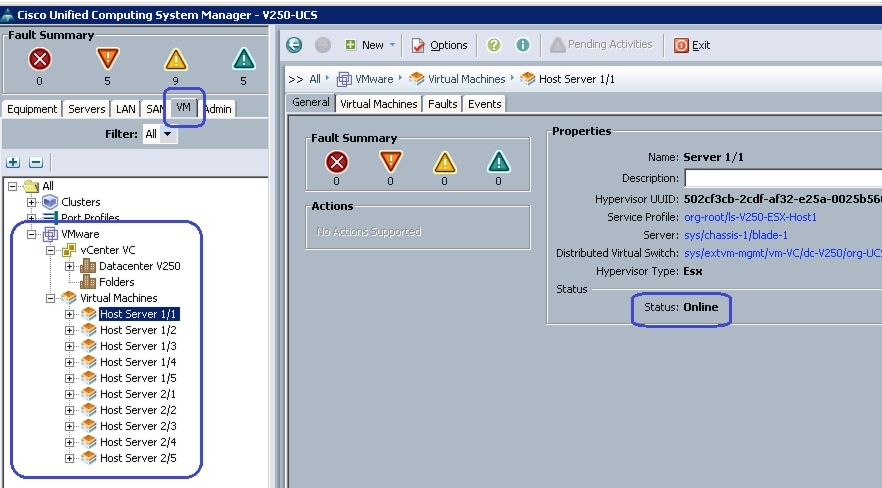Click the Host Server 2/2 icon

88,410
